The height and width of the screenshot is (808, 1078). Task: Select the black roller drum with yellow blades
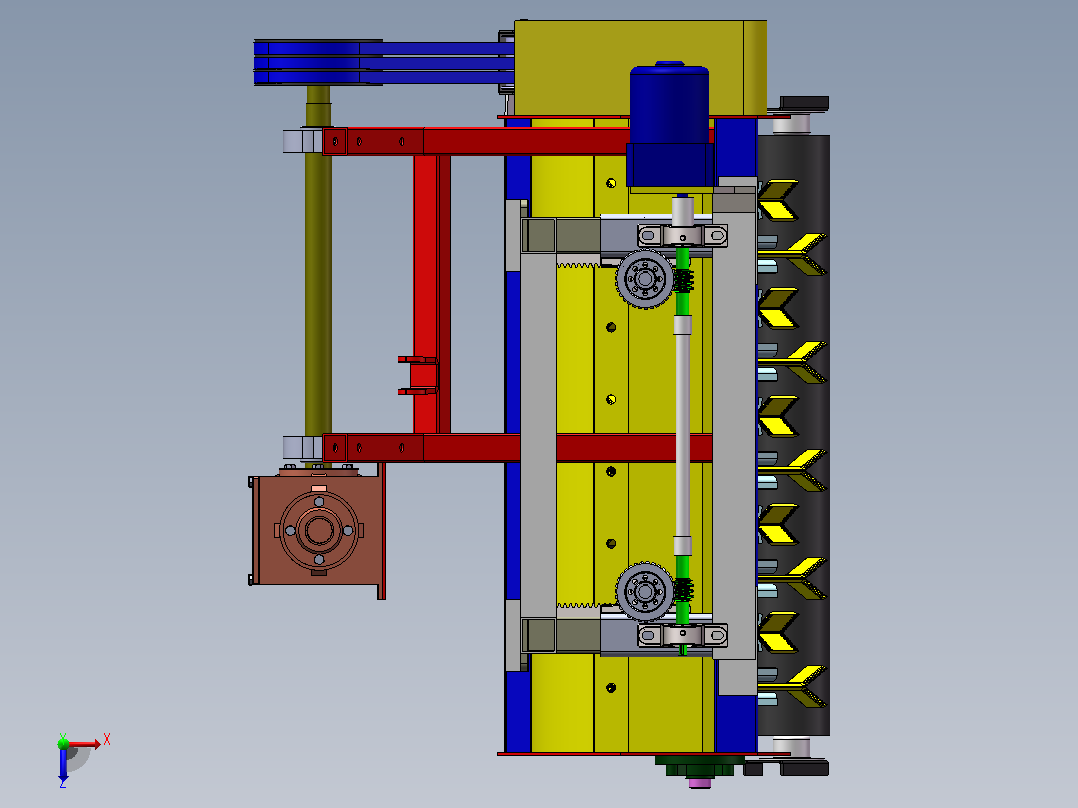tap(793, 435)
